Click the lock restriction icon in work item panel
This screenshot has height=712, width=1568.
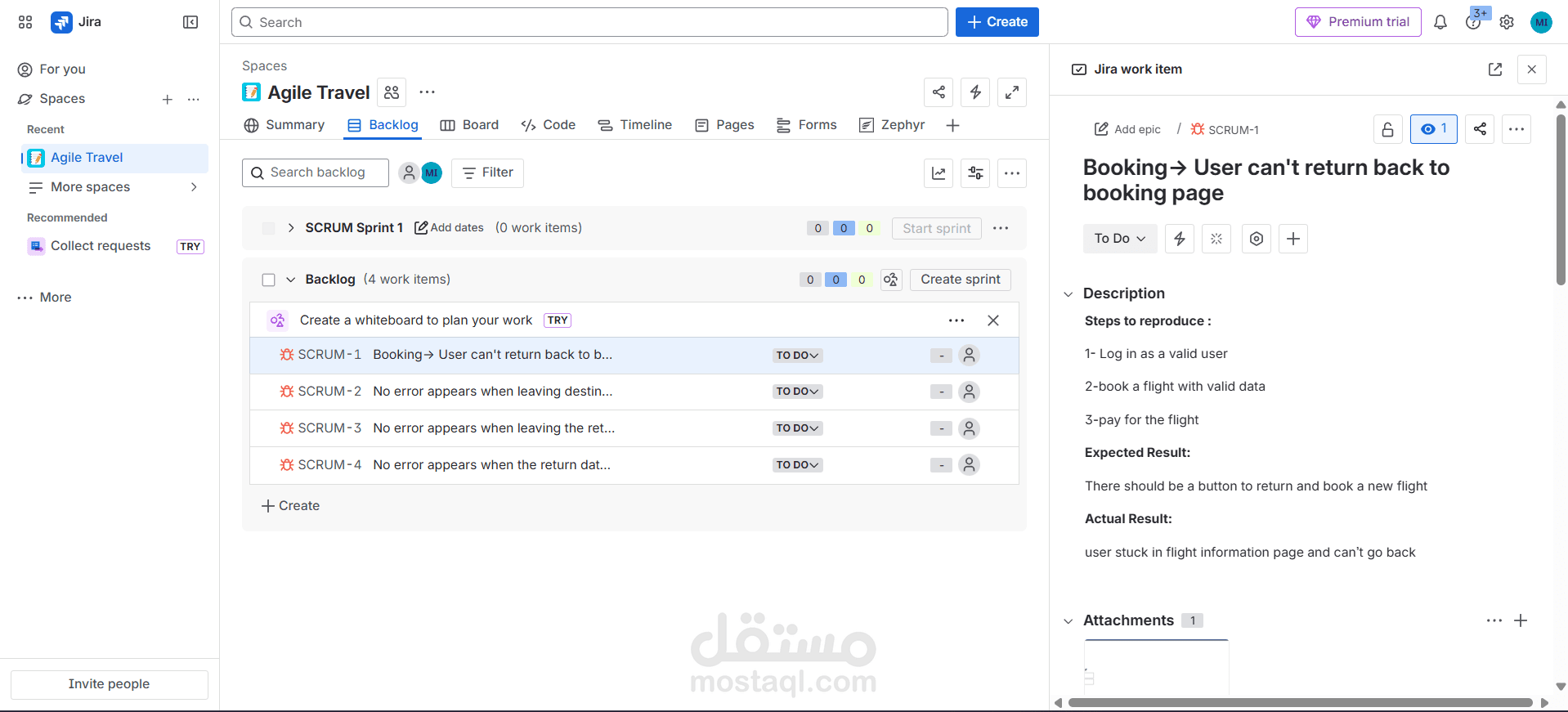(x=1388, y=129)
